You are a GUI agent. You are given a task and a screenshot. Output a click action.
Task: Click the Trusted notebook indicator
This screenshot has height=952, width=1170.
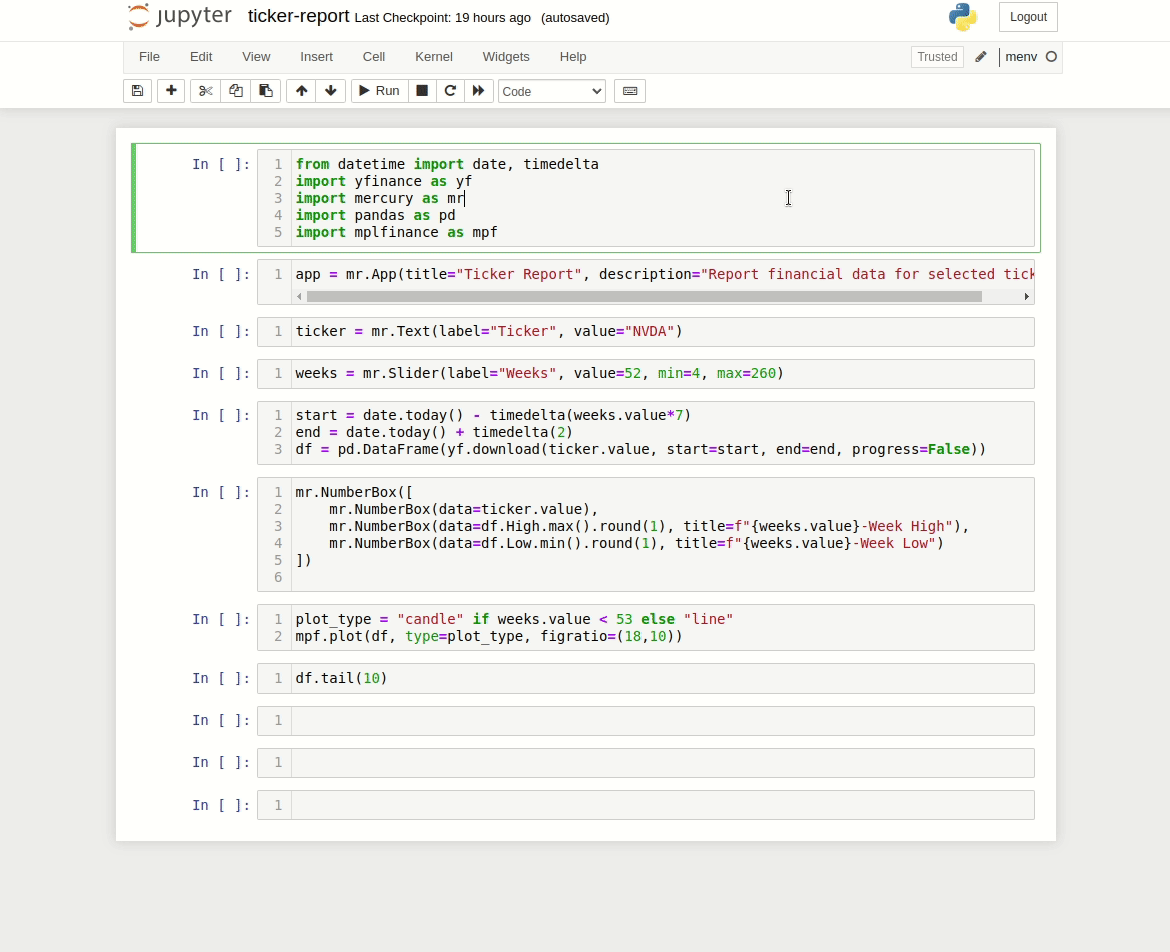[x=937, y=57]
